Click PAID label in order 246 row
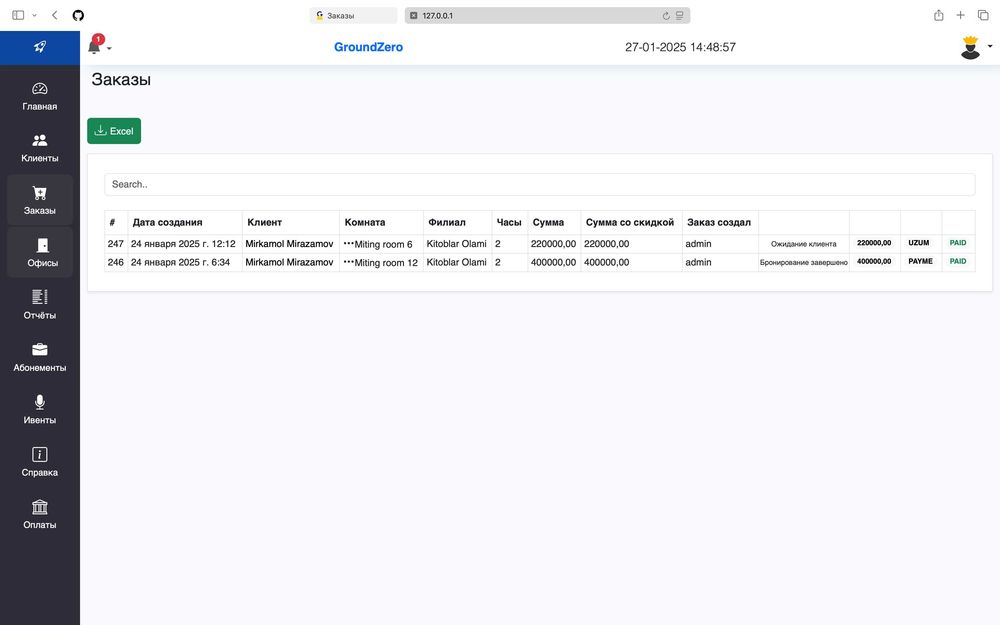The image size is (1000, 625). pos(958,261)
